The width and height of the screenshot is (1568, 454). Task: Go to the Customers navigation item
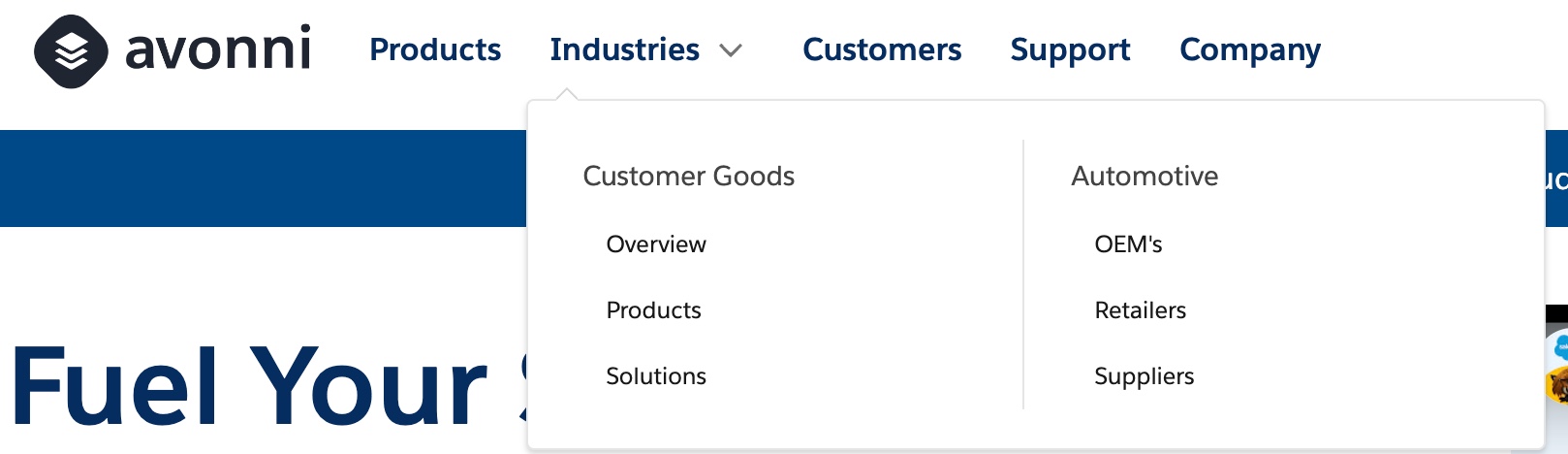[882, 49]
